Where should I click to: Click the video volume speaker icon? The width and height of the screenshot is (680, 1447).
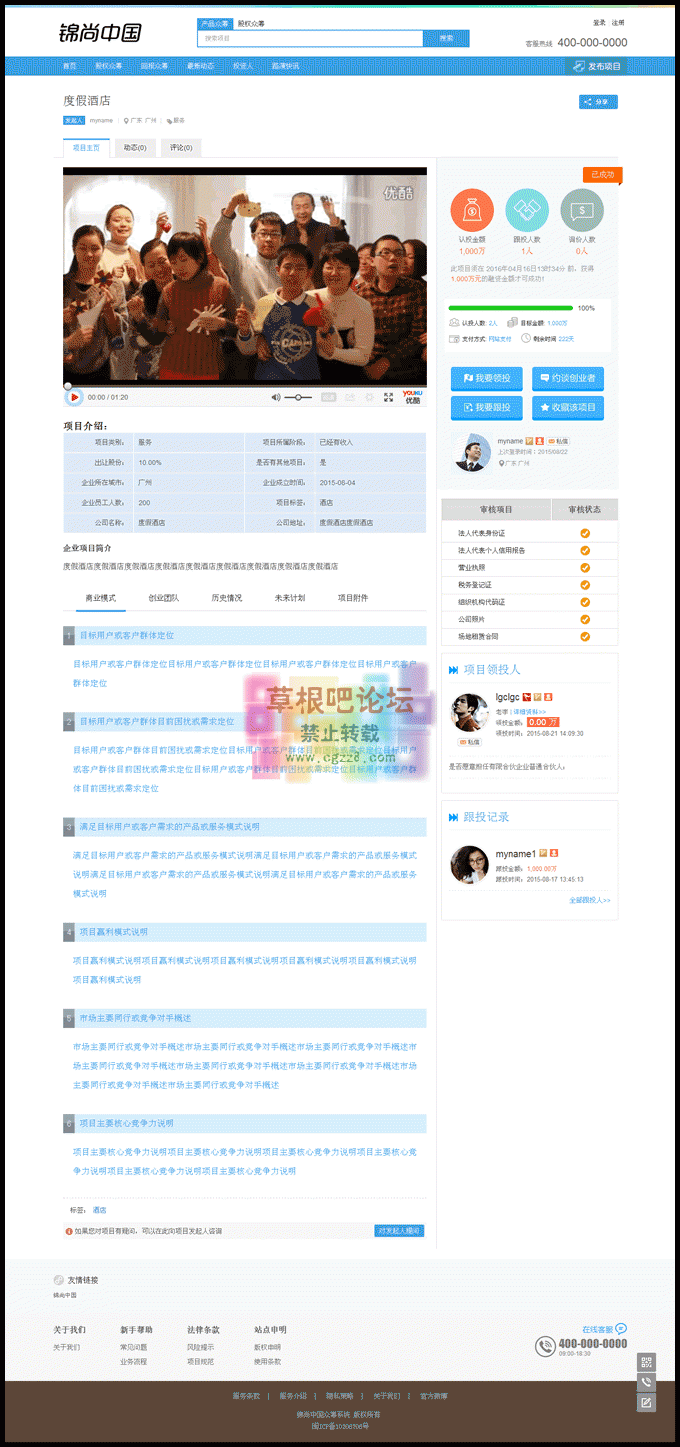(276, 397)
